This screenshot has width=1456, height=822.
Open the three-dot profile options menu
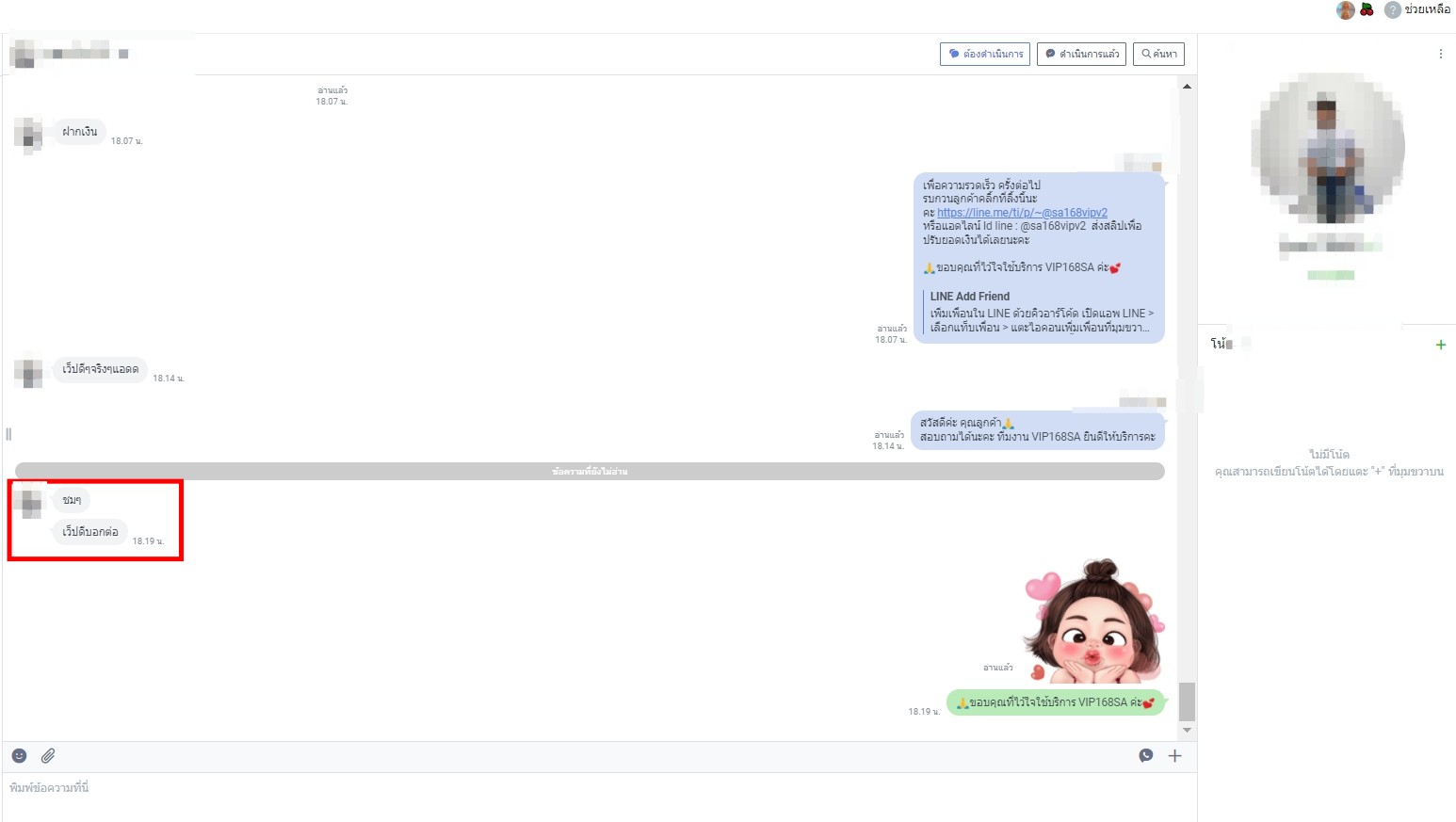[x=1440, y=55]
